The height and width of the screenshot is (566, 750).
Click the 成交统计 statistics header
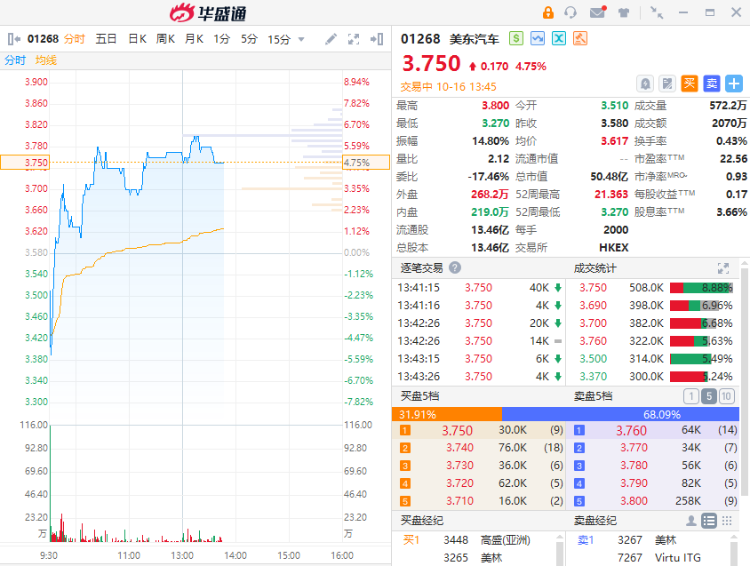pyautogui.click(x=595, y=268)
